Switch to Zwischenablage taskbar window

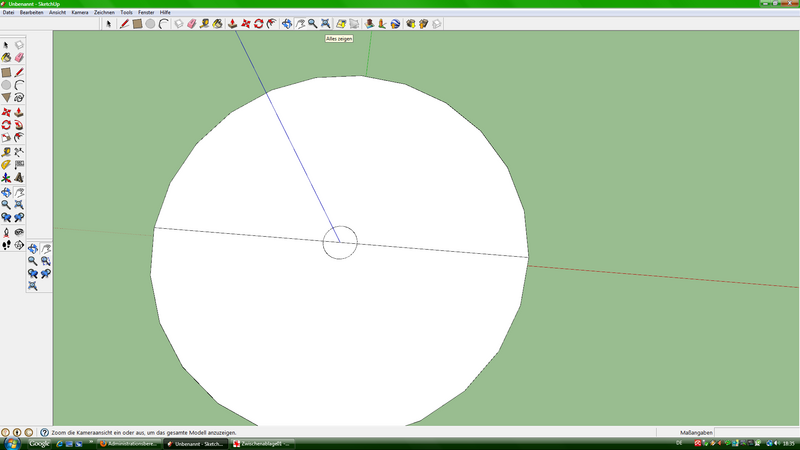coord(256,443)
